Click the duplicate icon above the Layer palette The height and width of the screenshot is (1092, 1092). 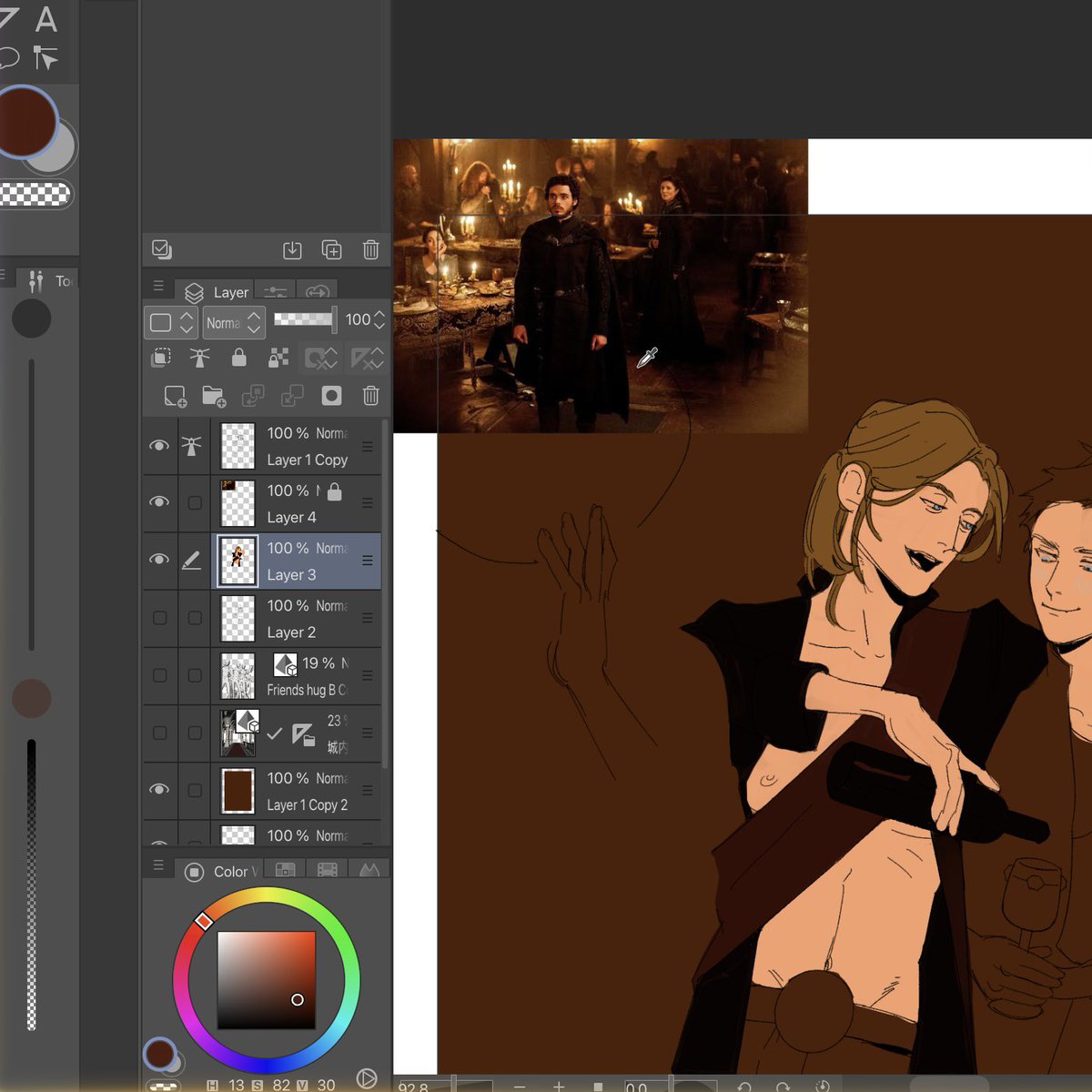click(x=332, y=249)
